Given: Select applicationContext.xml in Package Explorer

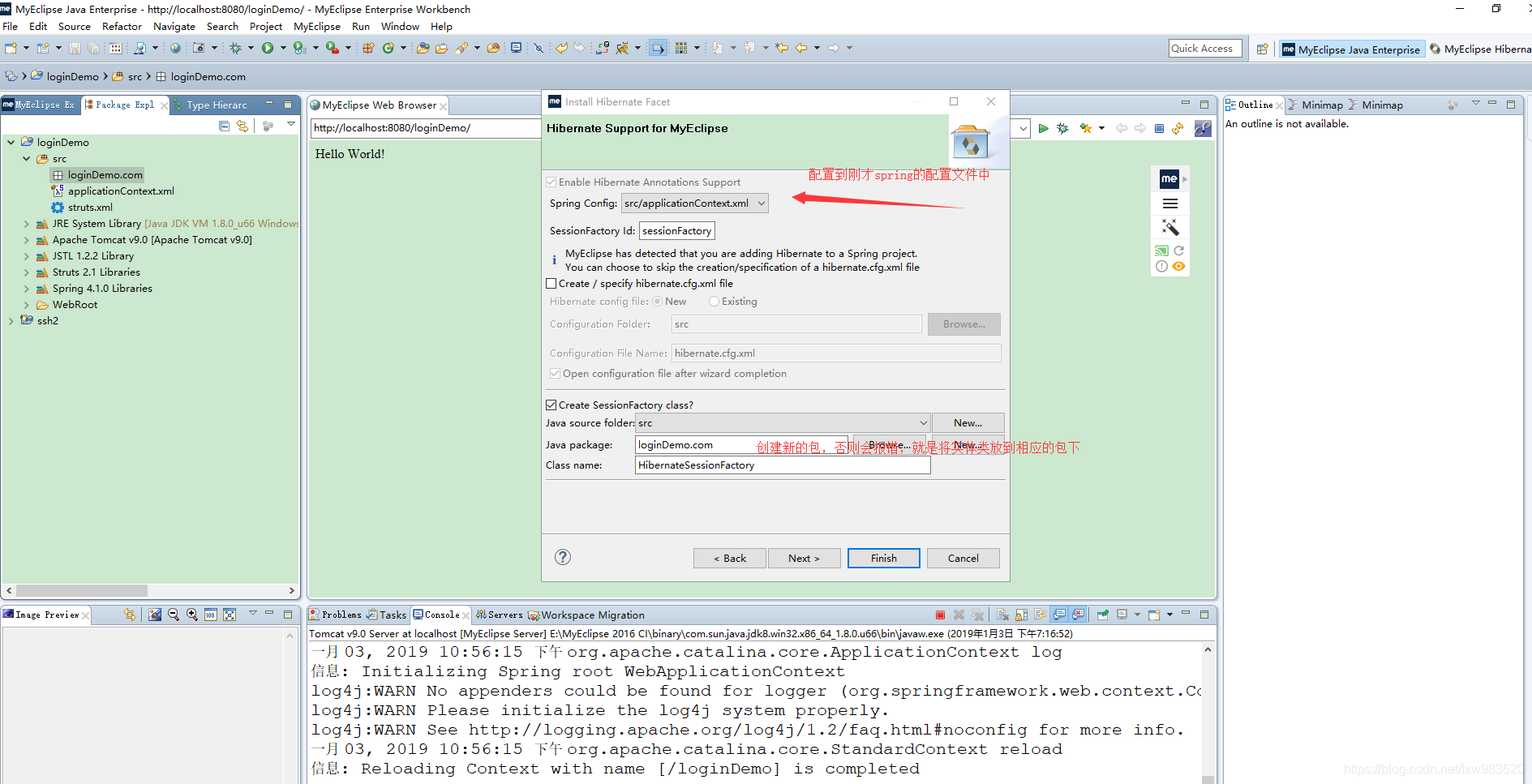Looking at the screenshot, I should click(x=121, y=191).
